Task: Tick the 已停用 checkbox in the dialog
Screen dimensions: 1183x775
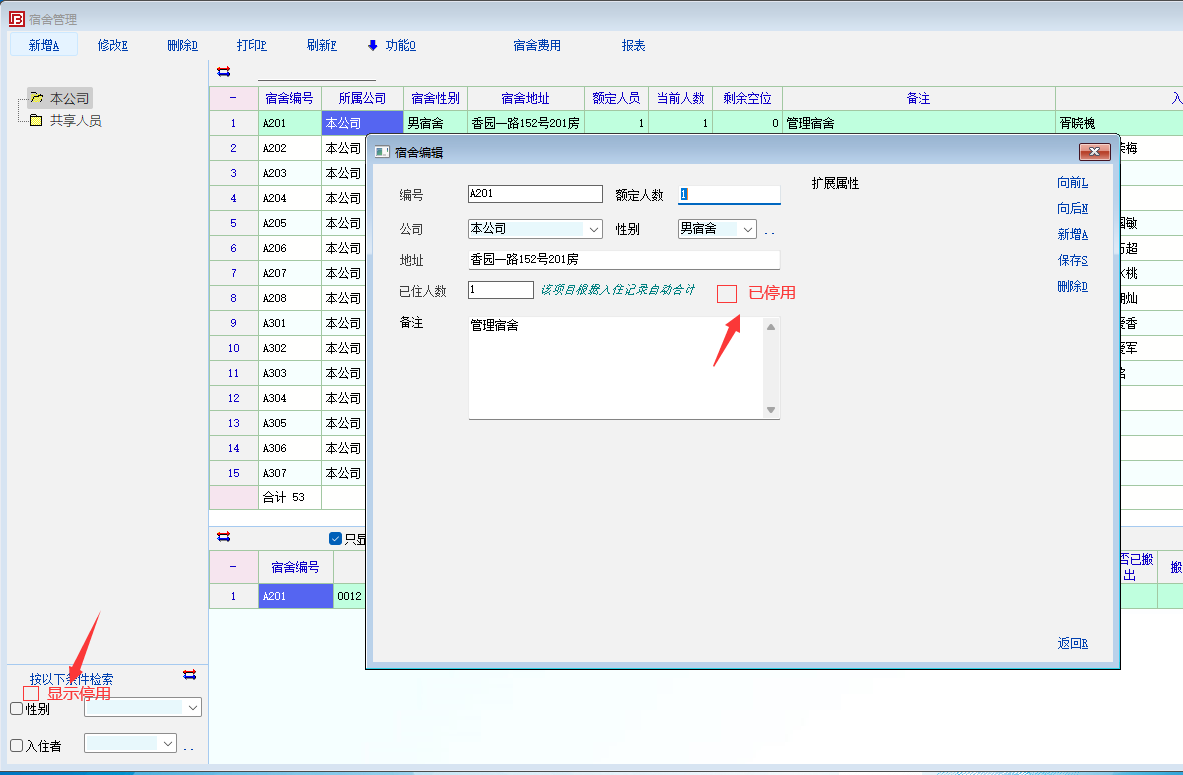Action: 727,293
